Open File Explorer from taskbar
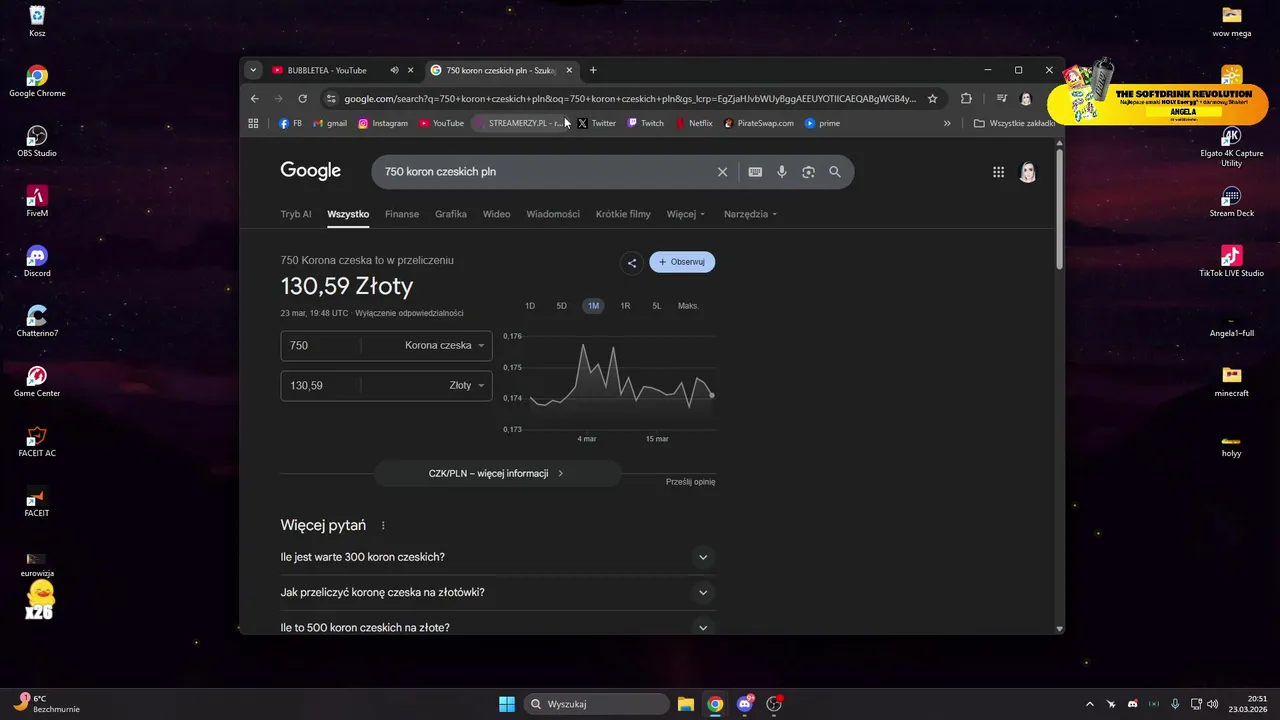The height and width of the screenshot is (720, 1280). (x=685, y=704)
